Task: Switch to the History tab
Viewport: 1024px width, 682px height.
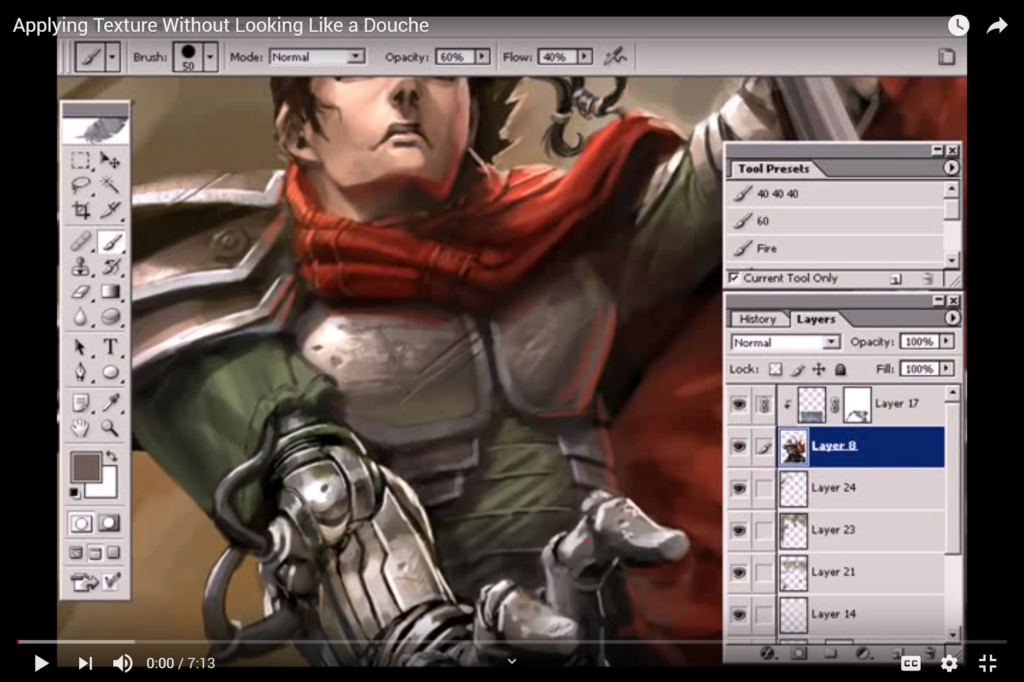Action: tap(758, 319)
